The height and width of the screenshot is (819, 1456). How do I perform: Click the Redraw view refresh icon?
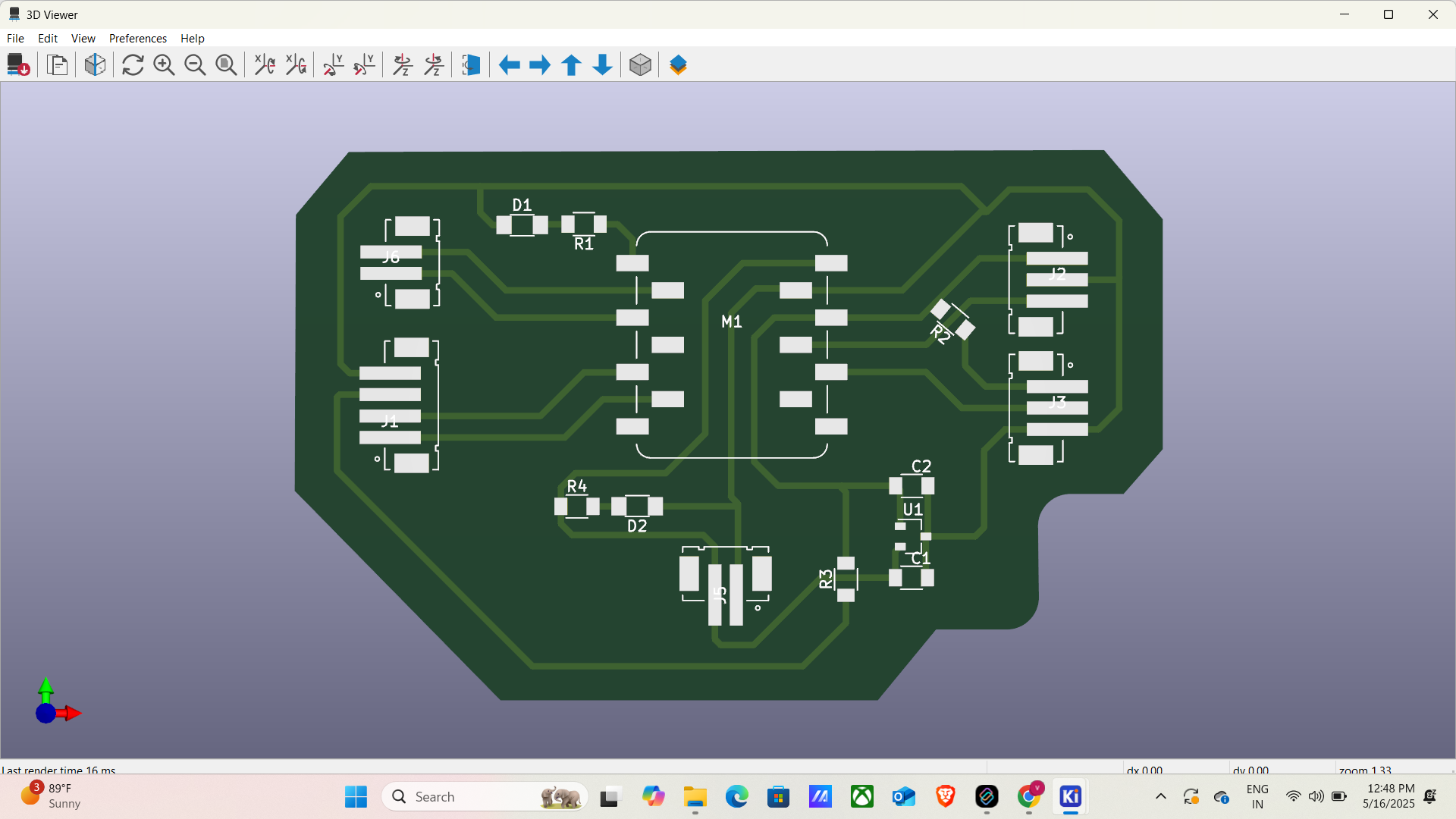[133, 65]
